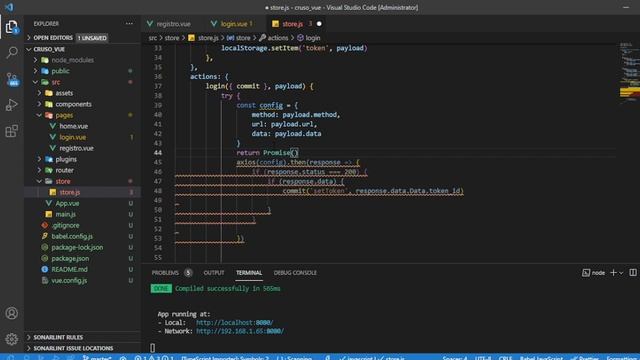
Task: Open main.js in the file tree
Action: [x=65, y=214]
